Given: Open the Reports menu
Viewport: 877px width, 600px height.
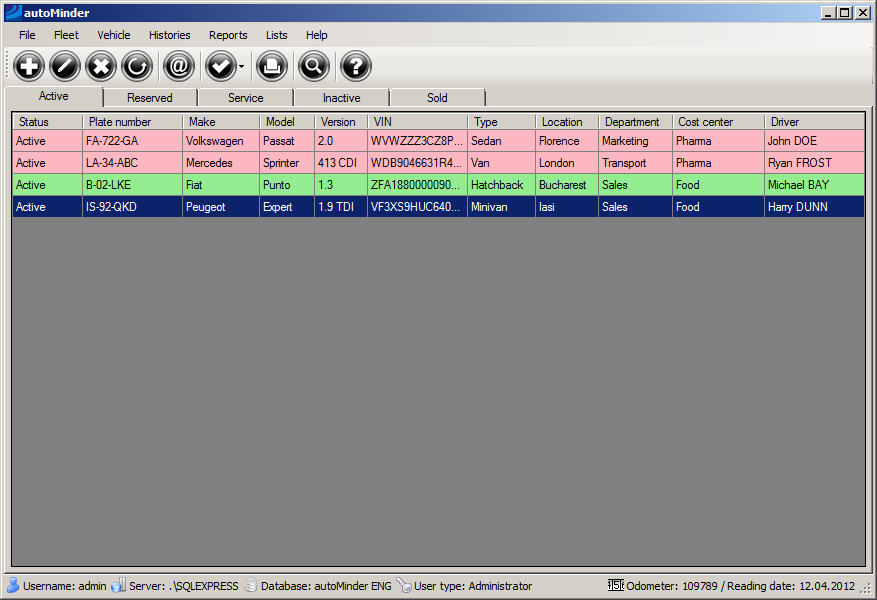Looking at the screenshot, I should point(228,35).
